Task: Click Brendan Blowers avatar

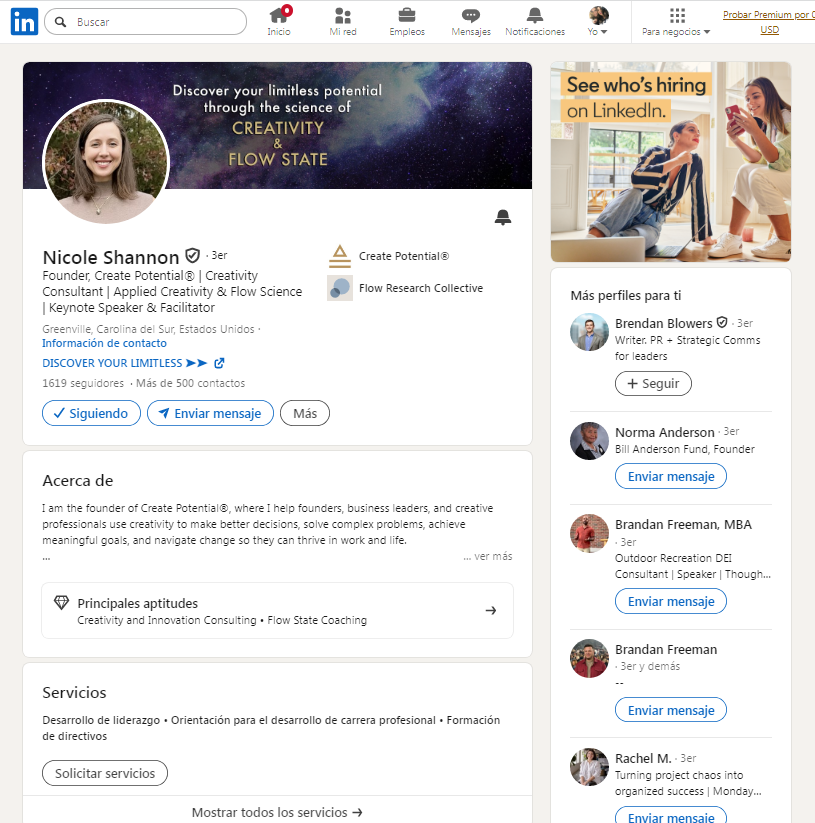Action: pos(589,332)
